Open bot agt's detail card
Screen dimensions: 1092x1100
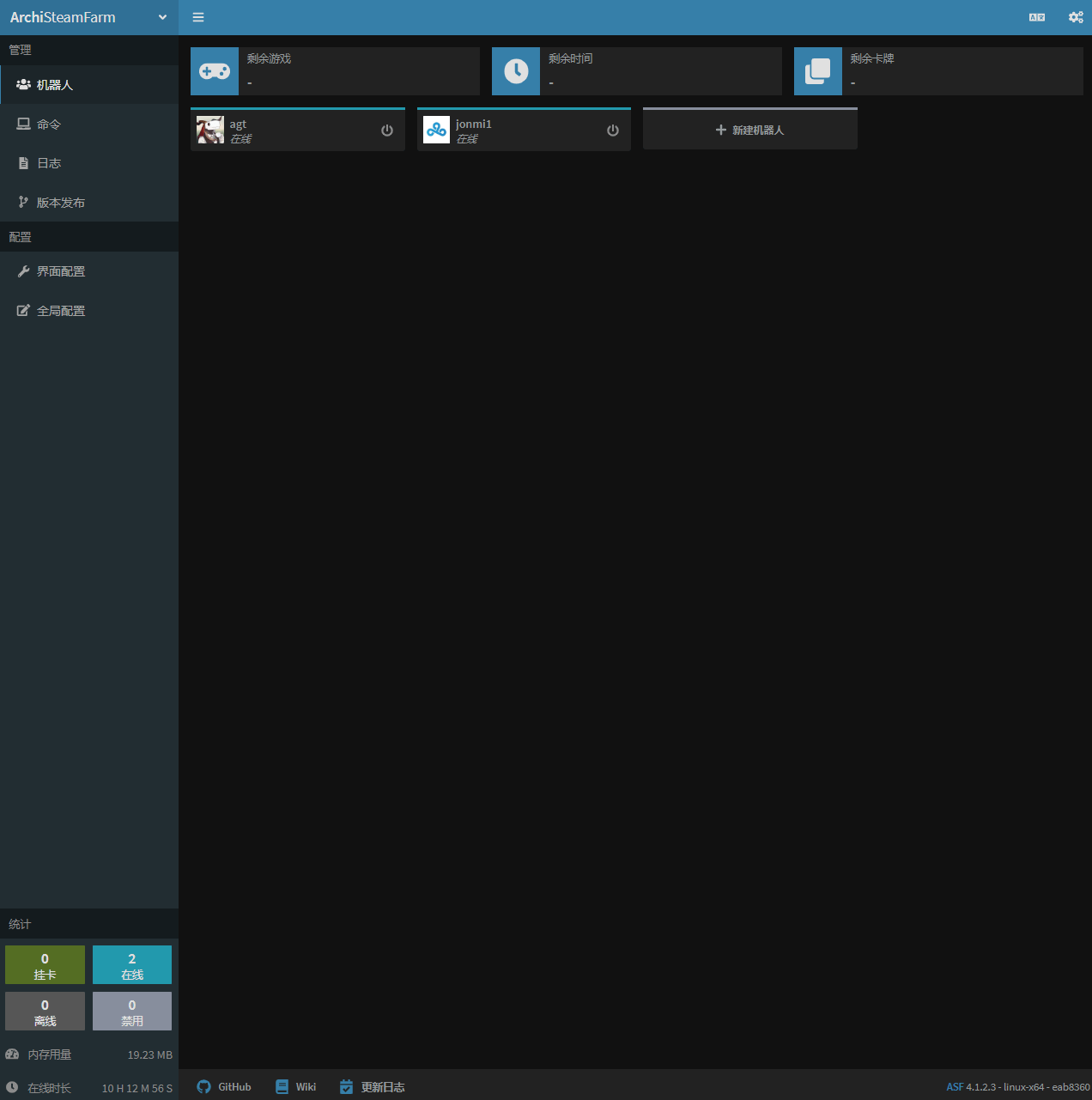(283, 129)
